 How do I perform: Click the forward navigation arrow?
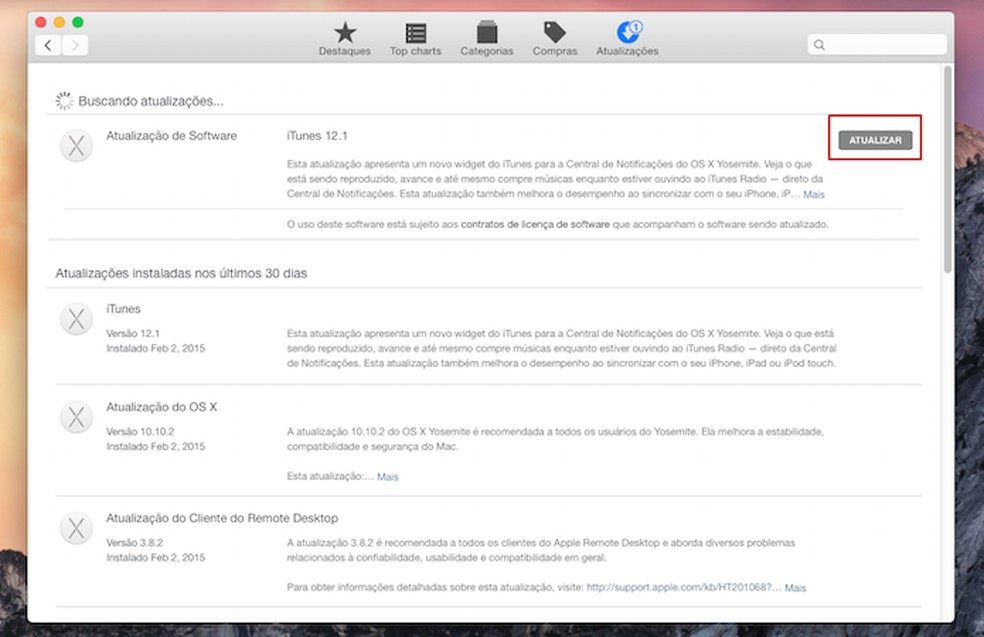(x=76, y=45)
